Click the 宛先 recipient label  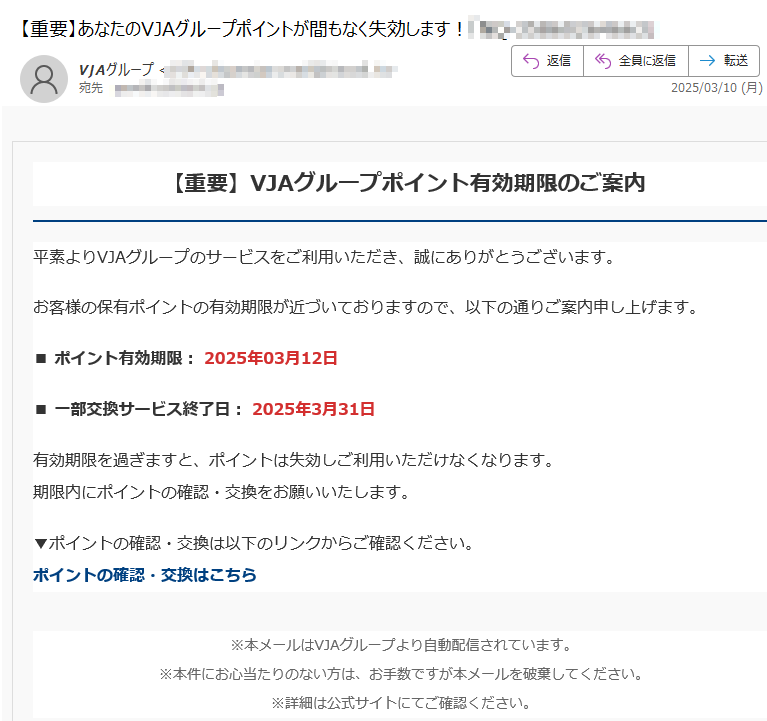(91, 88)
